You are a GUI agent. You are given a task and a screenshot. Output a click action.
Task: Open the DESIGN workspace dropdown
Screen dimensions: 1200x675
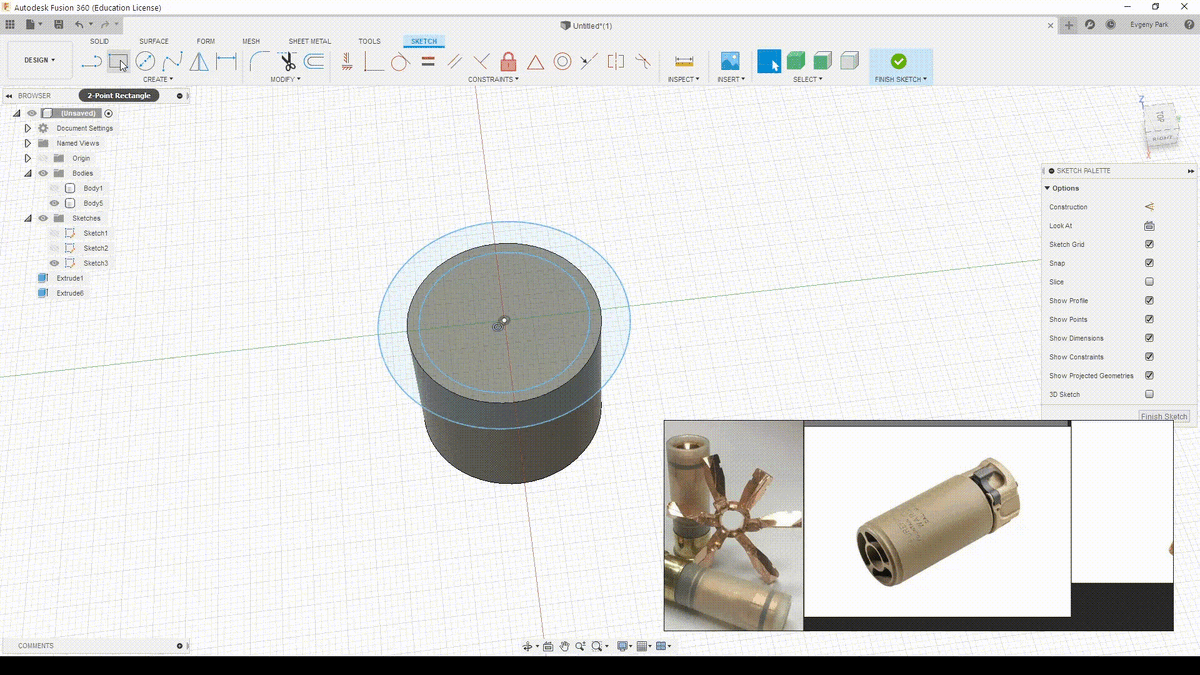(x=40, y=60)
